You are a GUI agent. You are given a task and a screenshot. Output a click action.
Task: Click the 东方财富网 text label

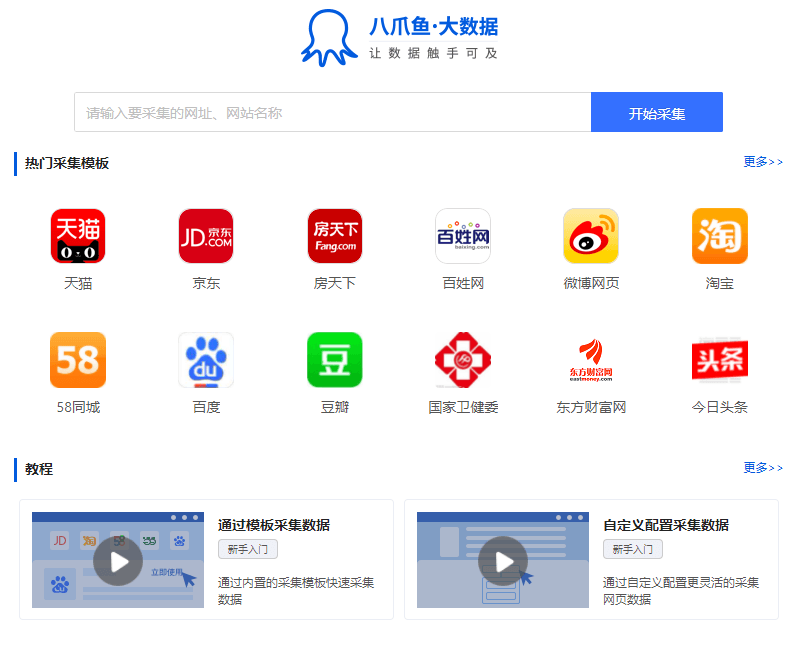pos(591,407)
